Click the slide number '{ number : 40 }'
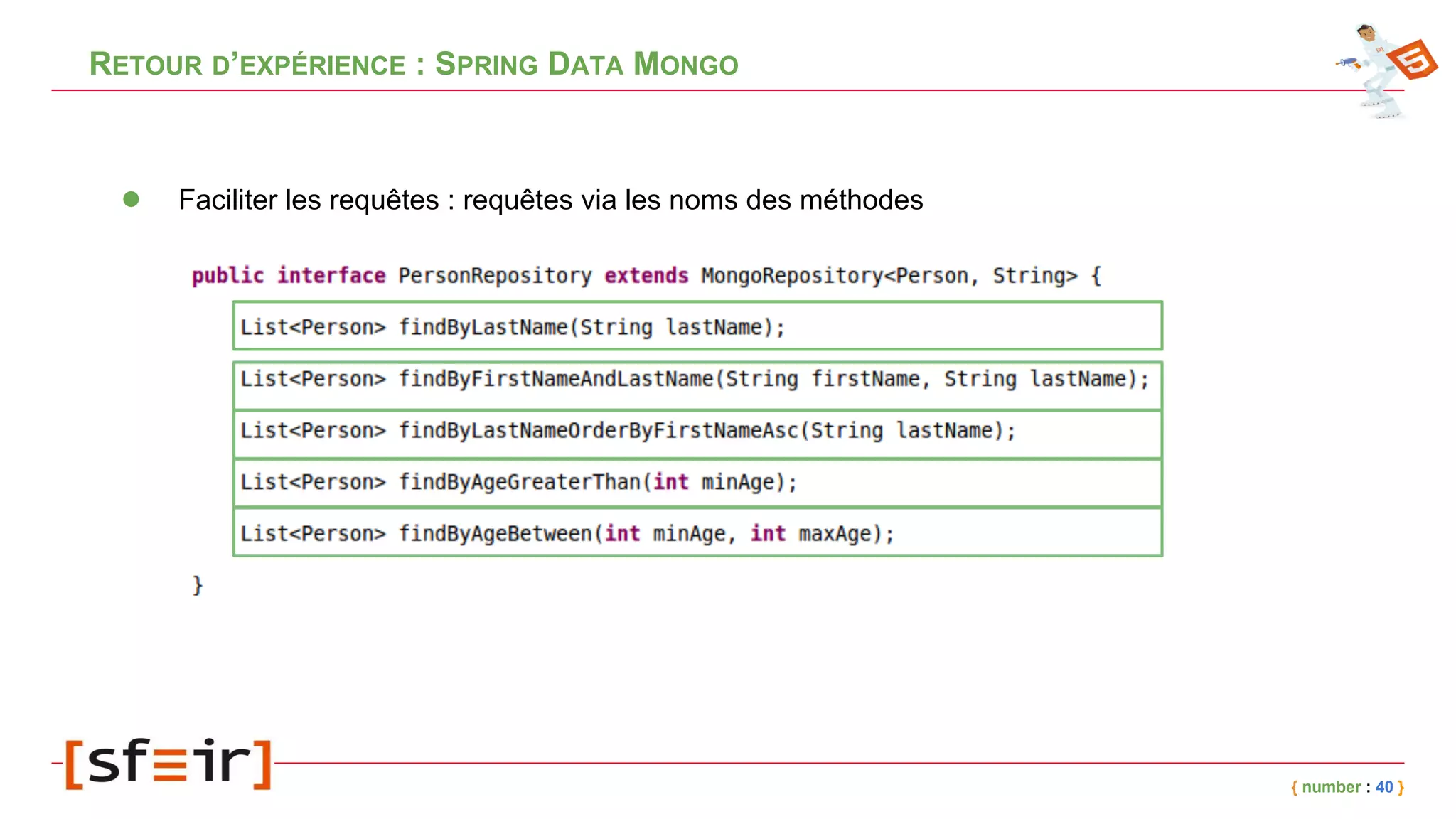Viewport: 1456px width, 819px height. click(1347, 787)
